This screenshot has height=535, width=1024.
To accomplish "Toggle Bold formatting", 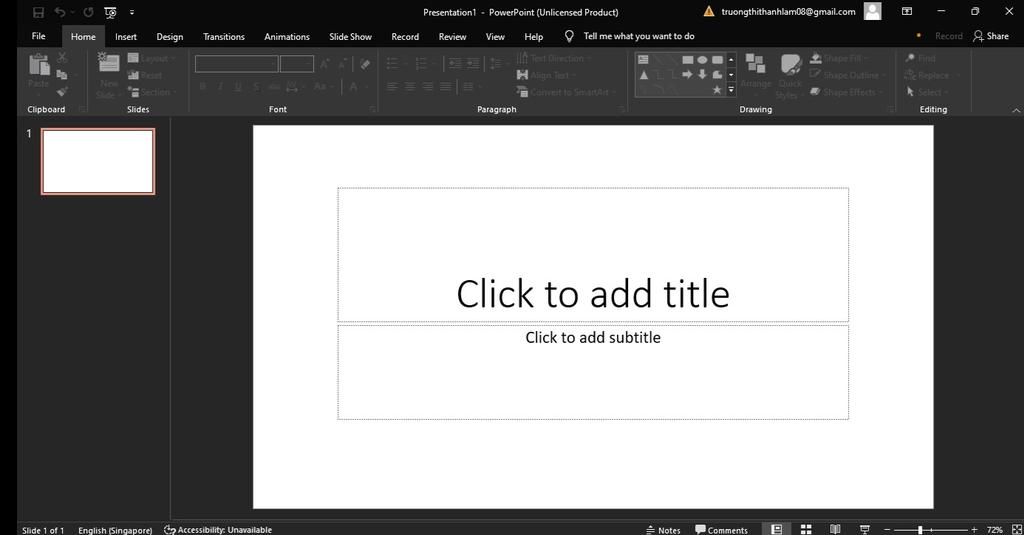I will coord(202,86).
